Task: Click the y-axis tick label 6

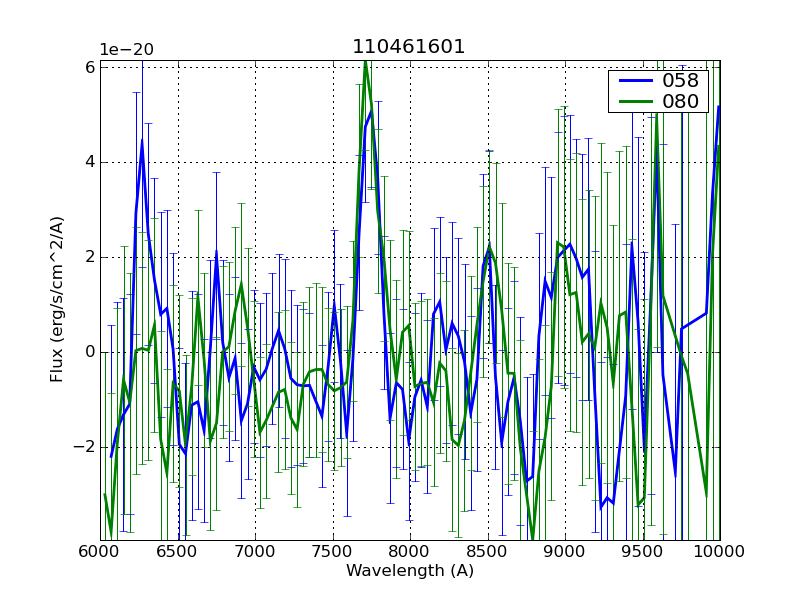Action: 89,67
